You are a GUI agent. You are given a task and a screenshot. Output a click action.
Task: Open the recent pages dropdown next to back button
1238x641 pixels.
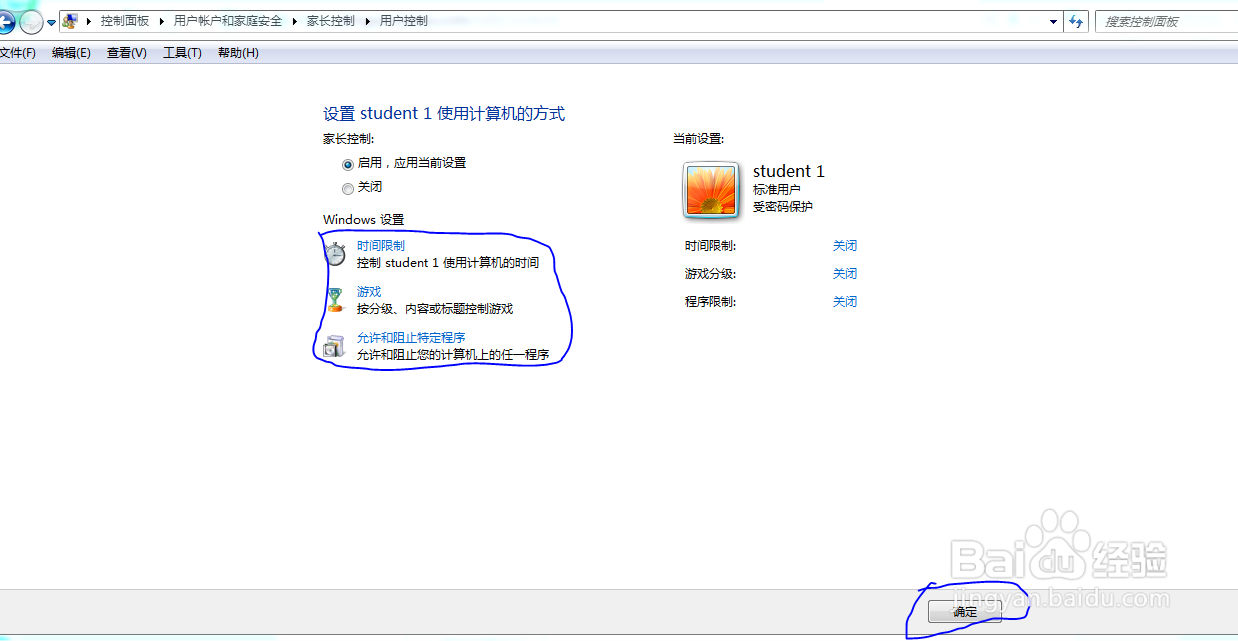click(50, 21)
